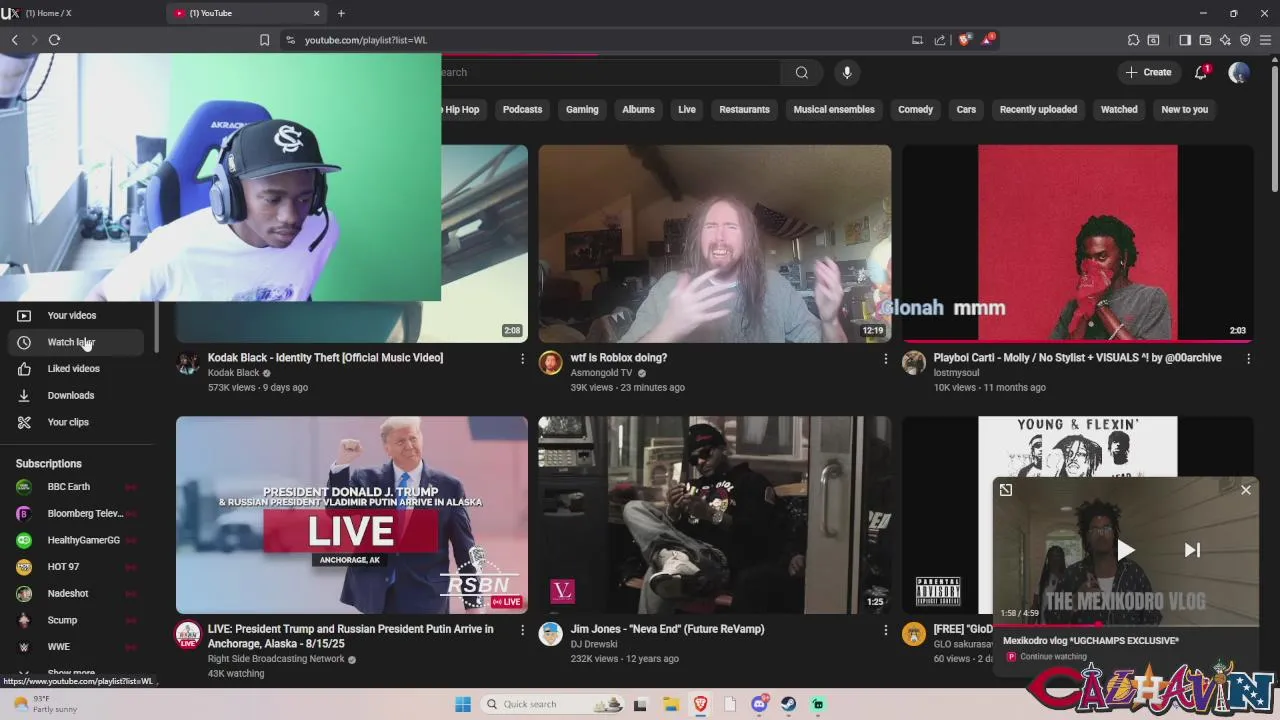Open options for Jim Jones Neva End video

coord(885,630)
